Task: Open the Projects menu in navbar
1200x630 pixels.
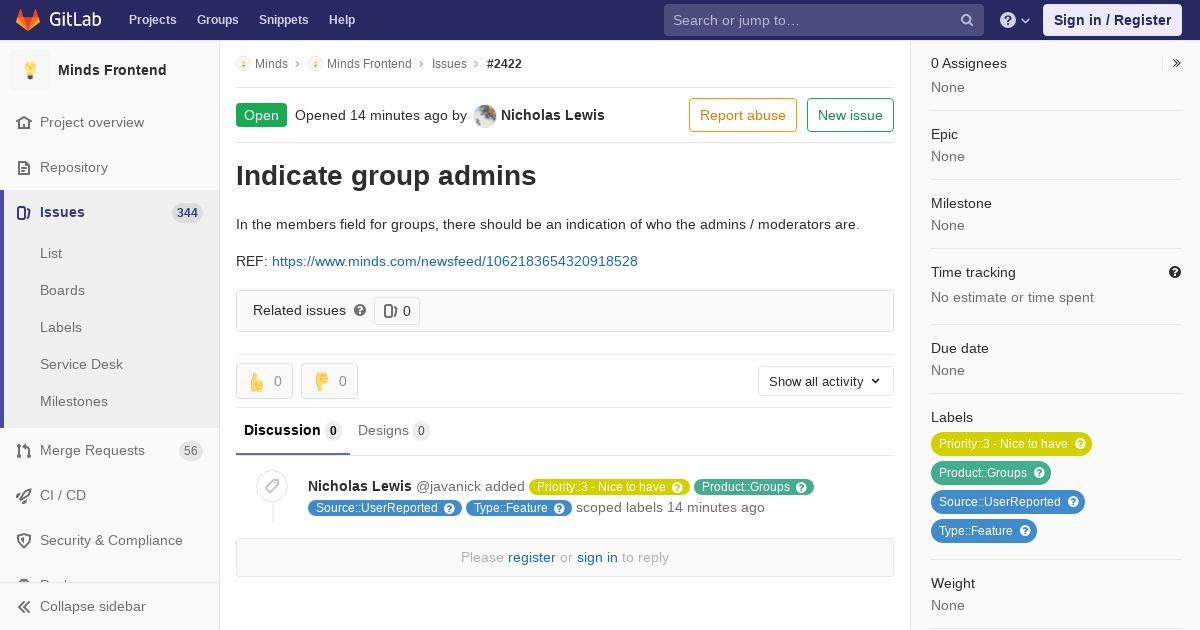Action: point(152,20)
